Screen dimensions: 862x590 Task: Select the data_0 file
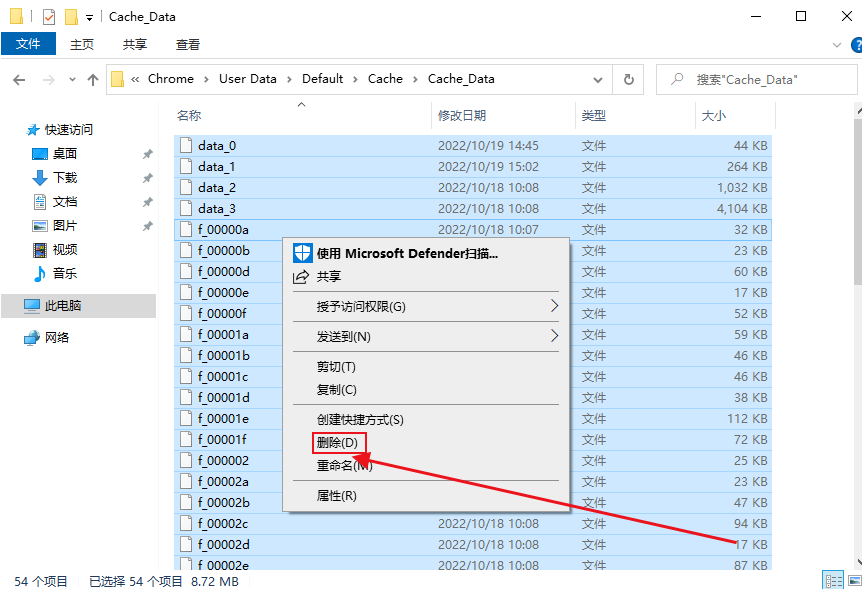(473, 146)
